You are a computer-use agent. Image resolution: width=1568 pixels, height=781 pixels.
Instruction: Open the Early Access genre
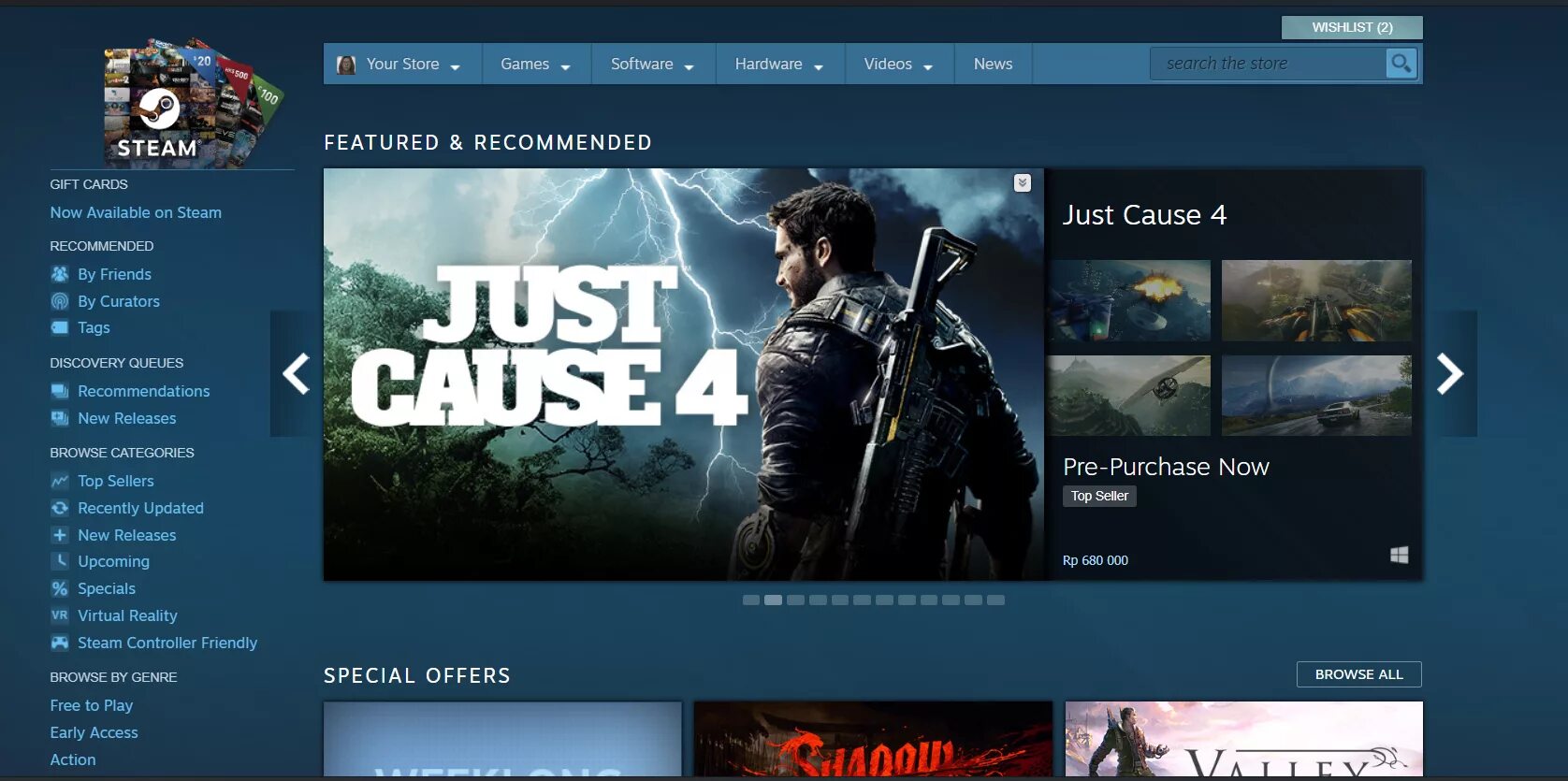pyautogui.click(x=94, y=732)
